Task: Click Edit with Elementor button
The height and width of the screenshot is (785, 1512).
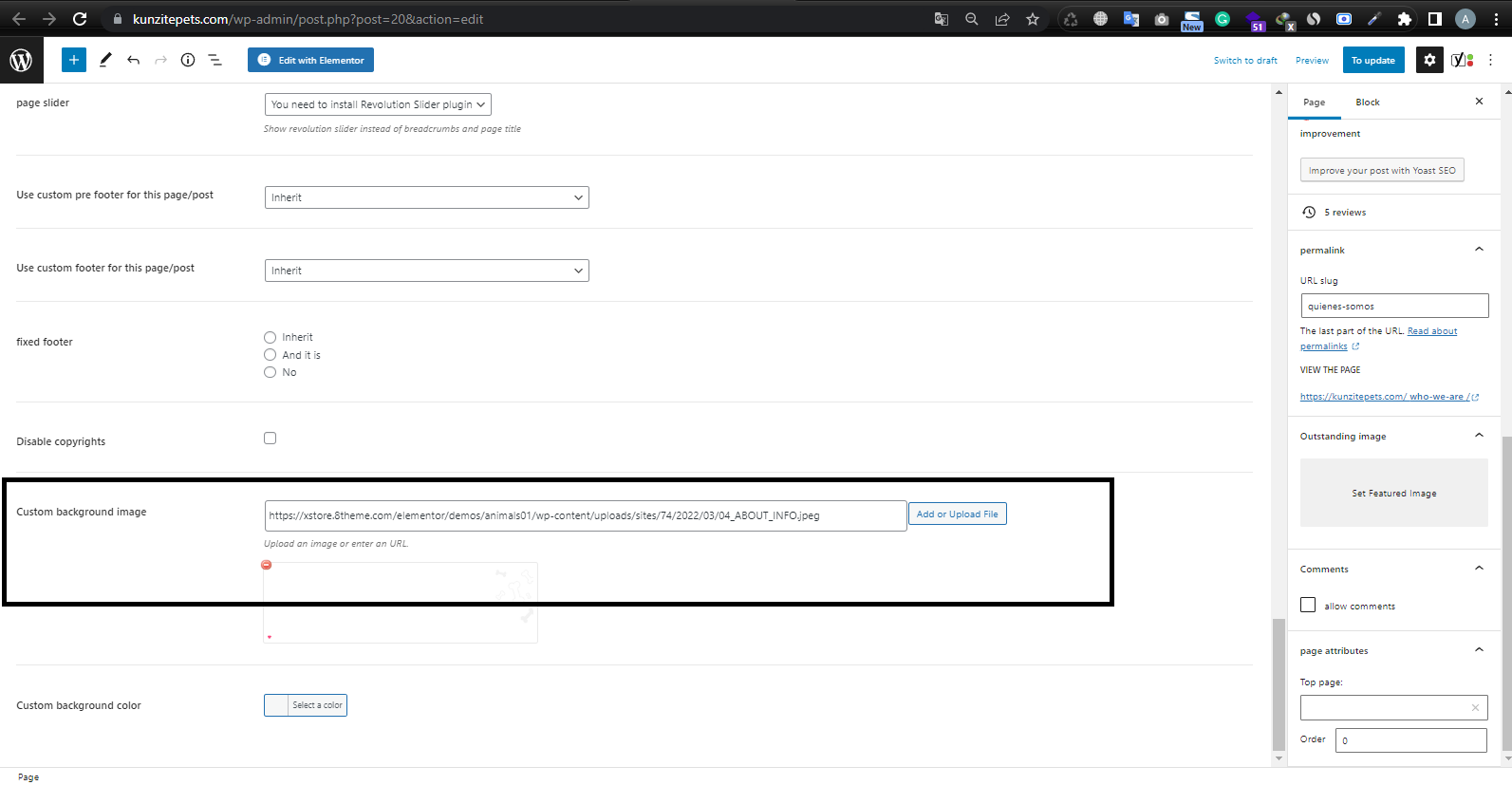Action: point(310,60)
